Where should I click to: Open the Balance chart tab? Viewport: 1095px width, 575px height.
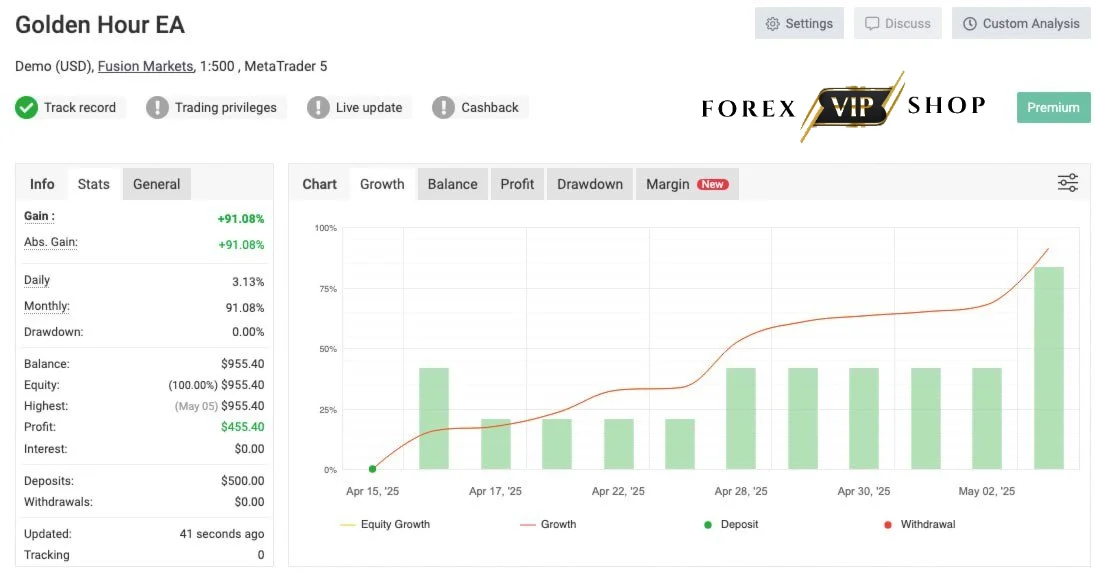[453, 184]
